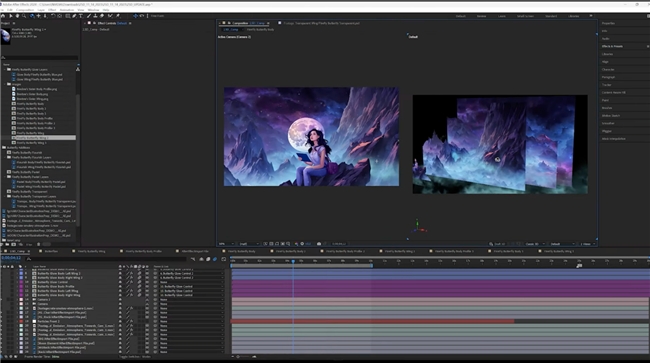Select the Standard workspace
The width and height of the screenshot is (650, 363).
click(x=551, y=16)
